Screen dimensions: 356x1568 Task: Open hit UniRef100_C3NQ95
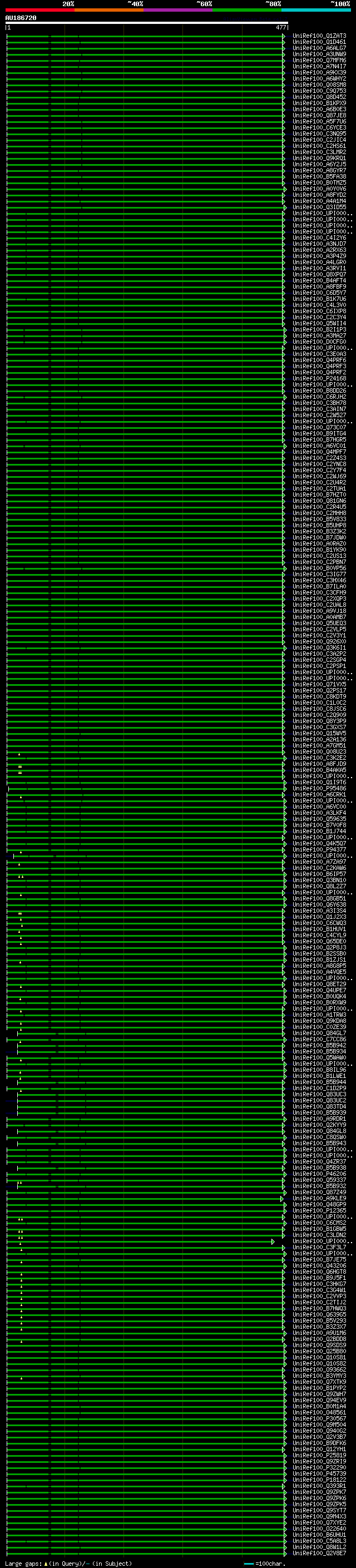[x=319, y=134]
